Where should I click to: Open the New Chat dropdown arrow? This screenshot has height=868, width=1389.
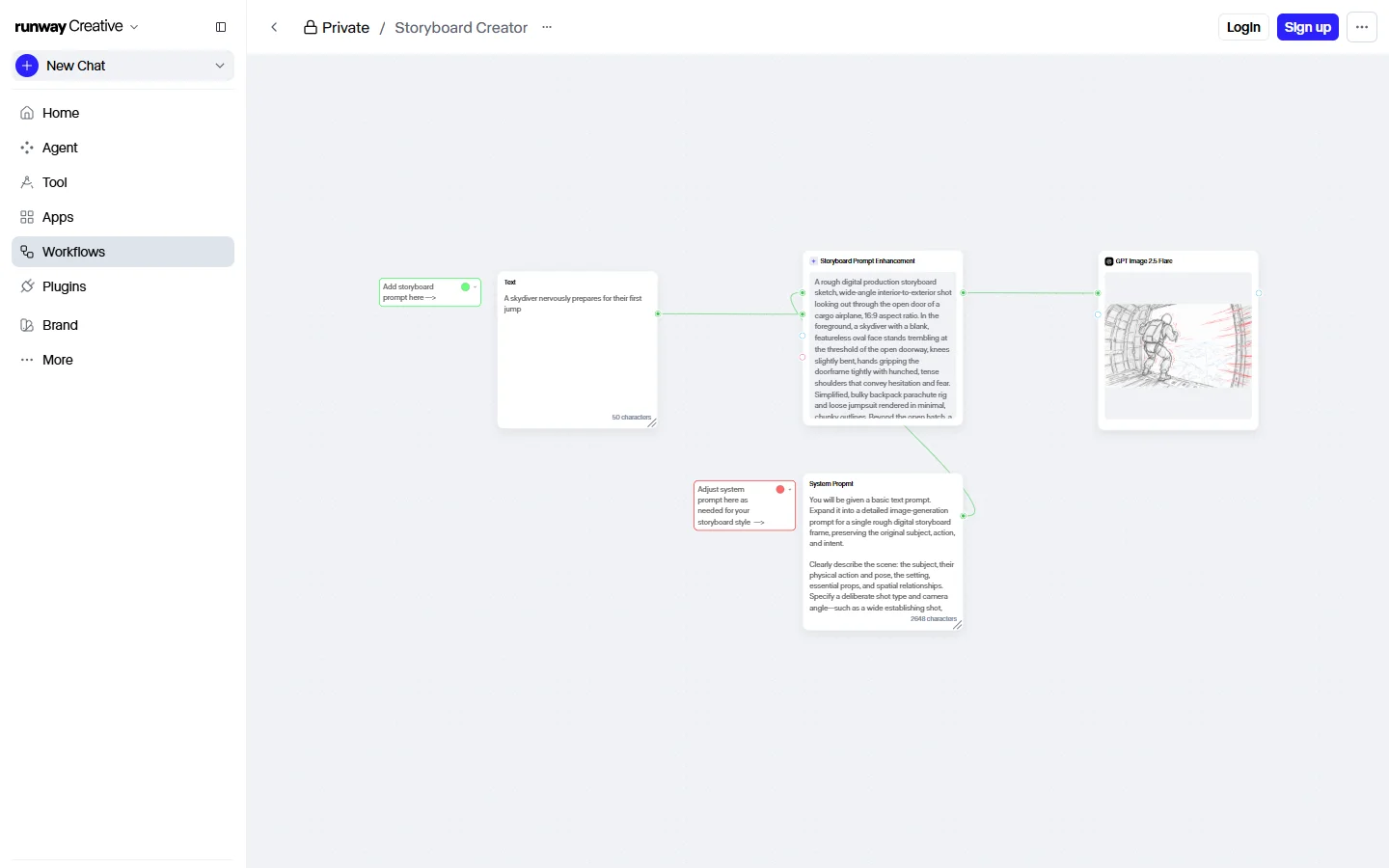point(220,66)
